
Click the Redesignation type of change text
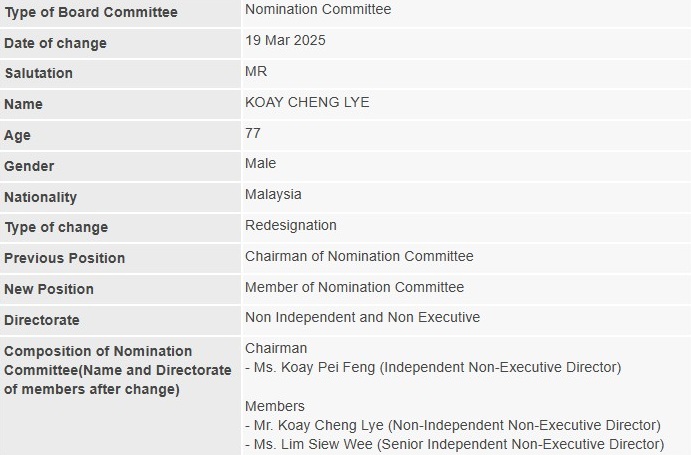coord(291,225)
